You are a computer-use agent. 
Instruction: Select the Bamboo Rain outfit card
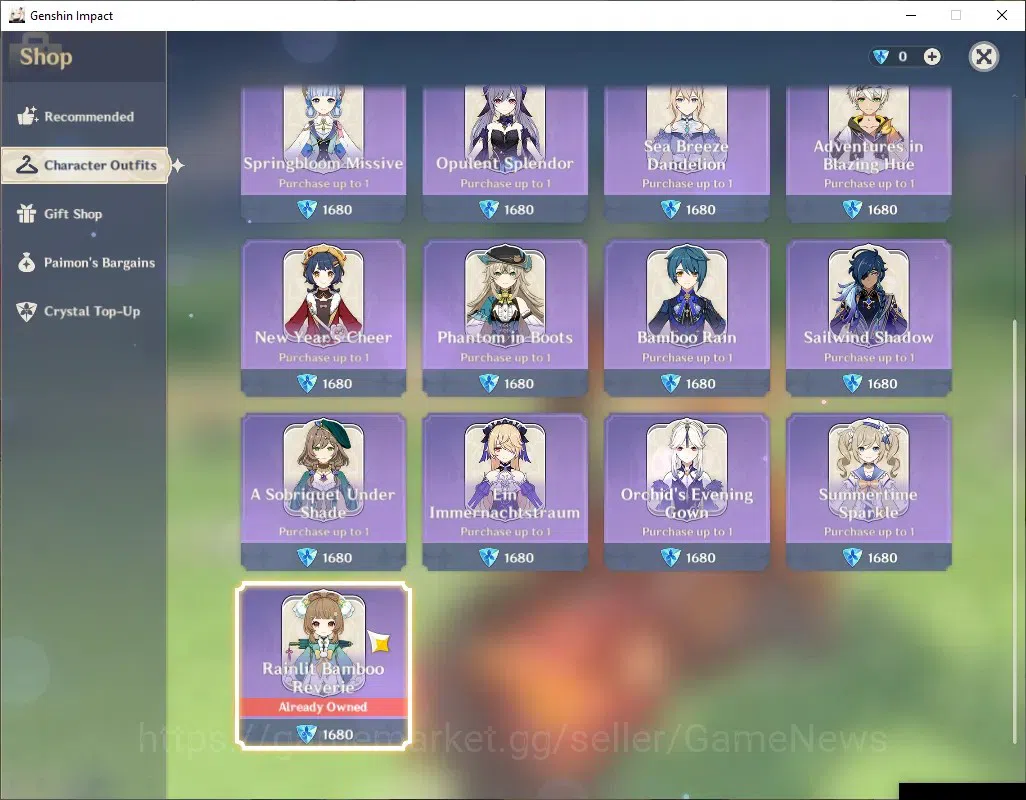(x=686, y=318)
